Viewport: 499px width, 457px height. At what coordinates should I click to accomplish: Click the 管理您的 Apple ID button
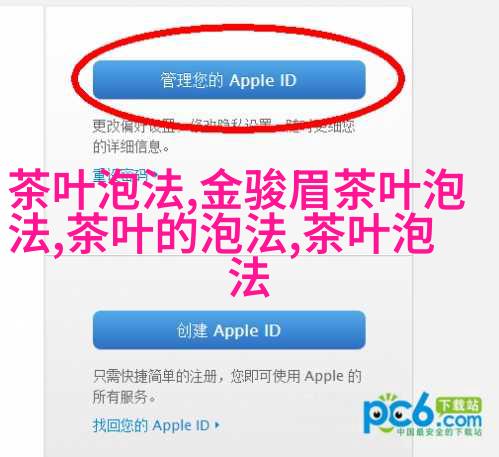[x=229, y=80]
